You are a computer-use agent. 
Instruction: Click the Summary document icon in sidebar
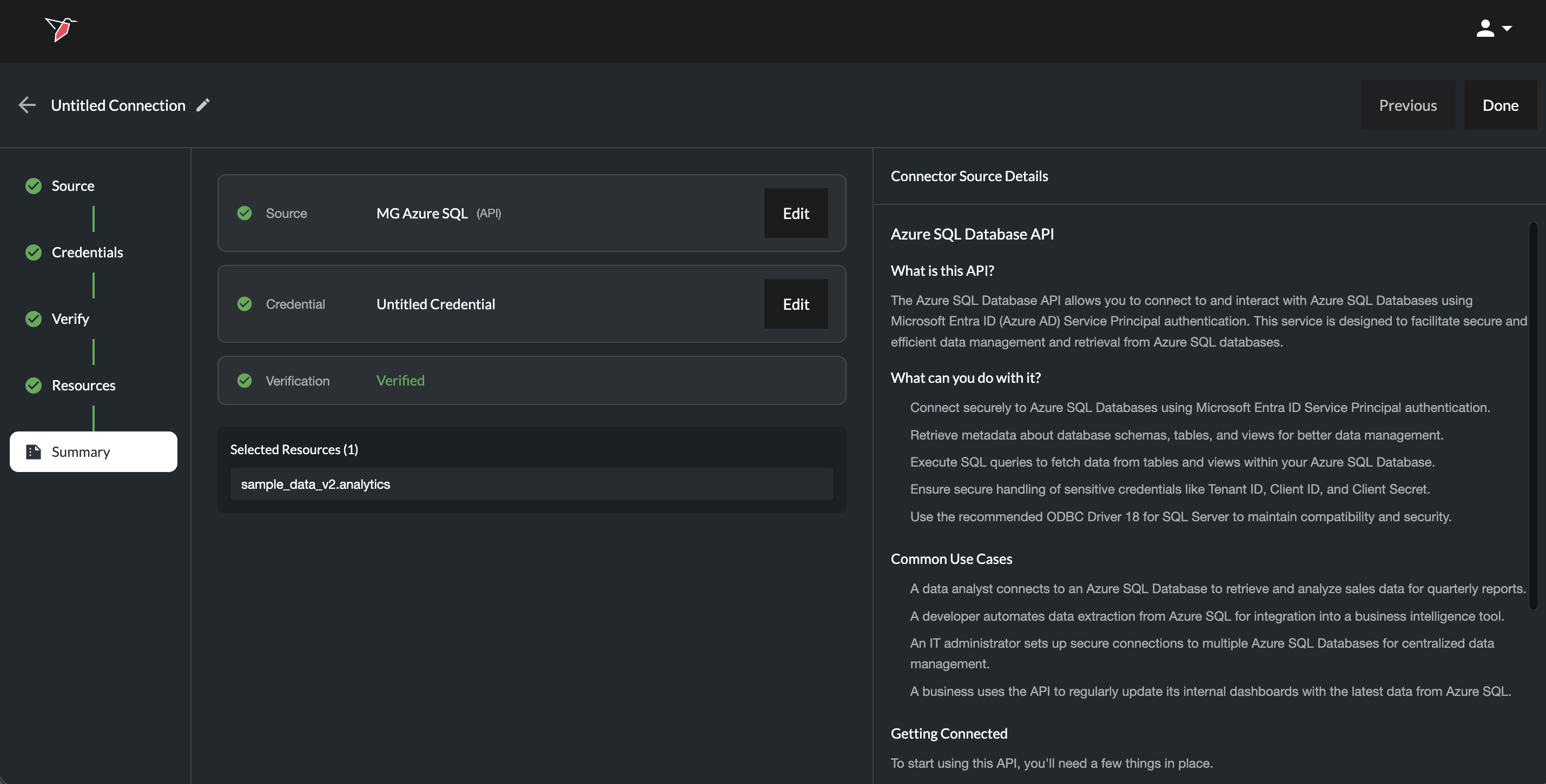(x=34, y=451)
